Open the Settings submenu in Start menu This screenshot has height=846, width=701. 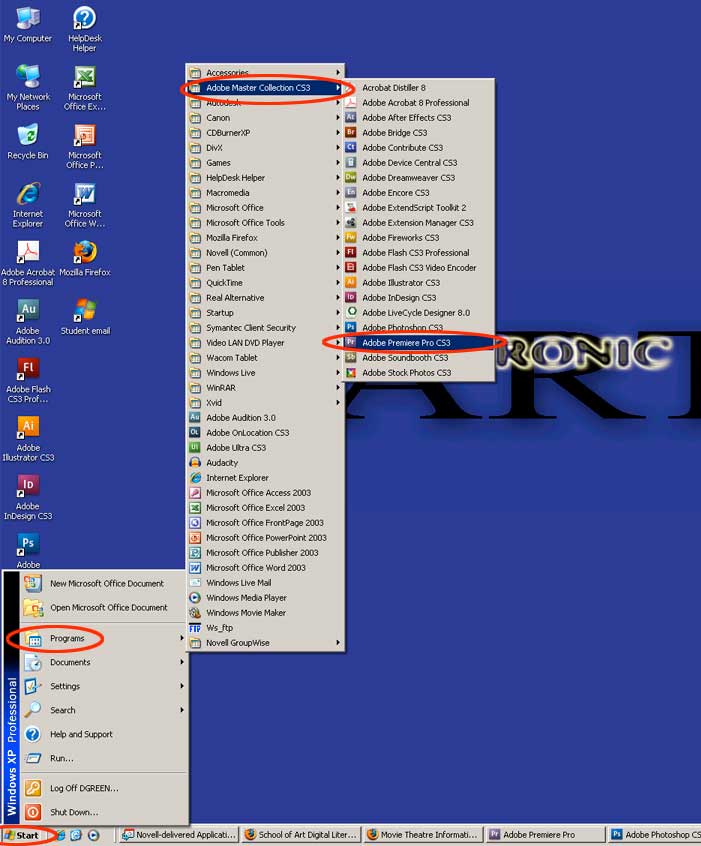(104, 686)
